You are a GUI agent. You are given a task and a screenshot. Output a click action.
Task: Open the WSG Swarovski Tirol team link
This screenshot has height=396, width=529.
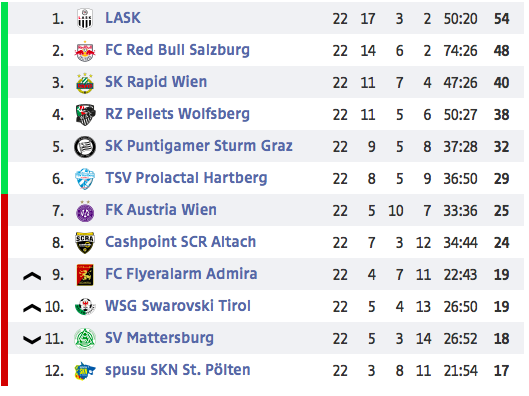point(178,306)
